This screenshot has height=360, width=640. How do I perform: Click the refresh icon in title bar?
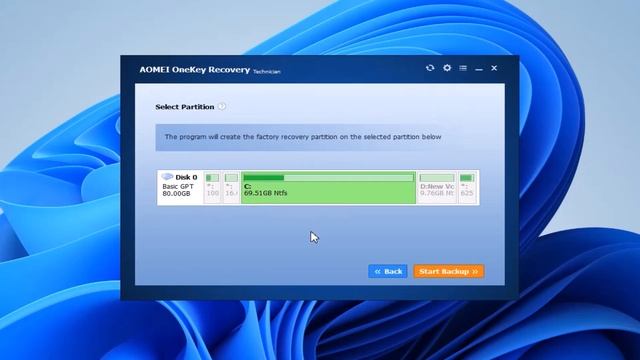point(430,68)
